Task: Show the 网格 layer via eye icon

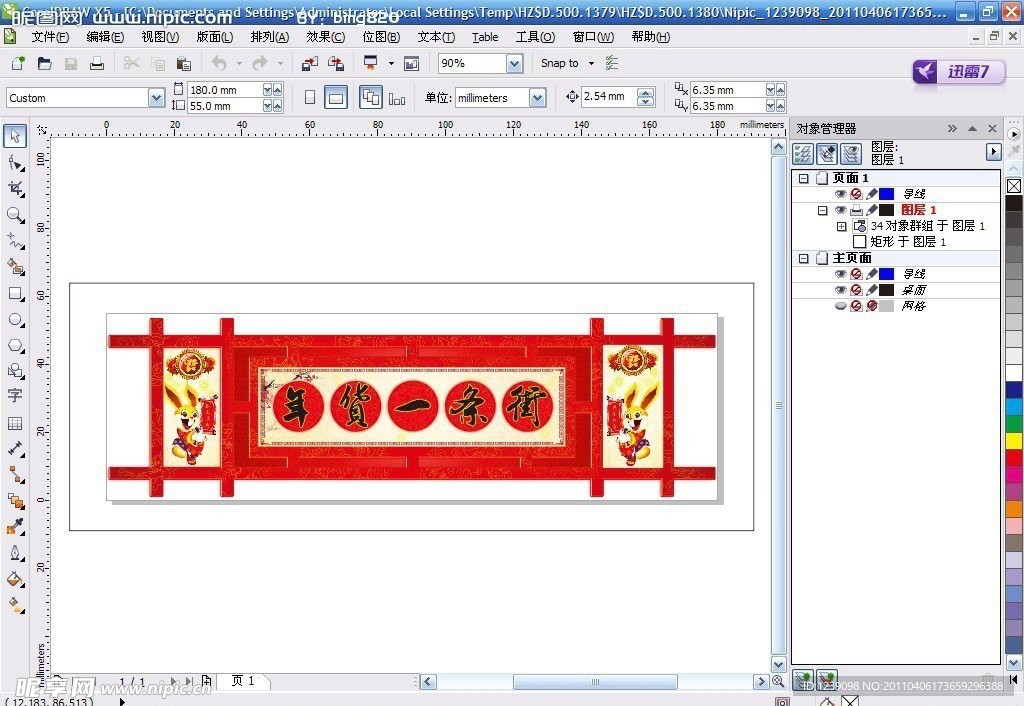Action: click(840, 306)
